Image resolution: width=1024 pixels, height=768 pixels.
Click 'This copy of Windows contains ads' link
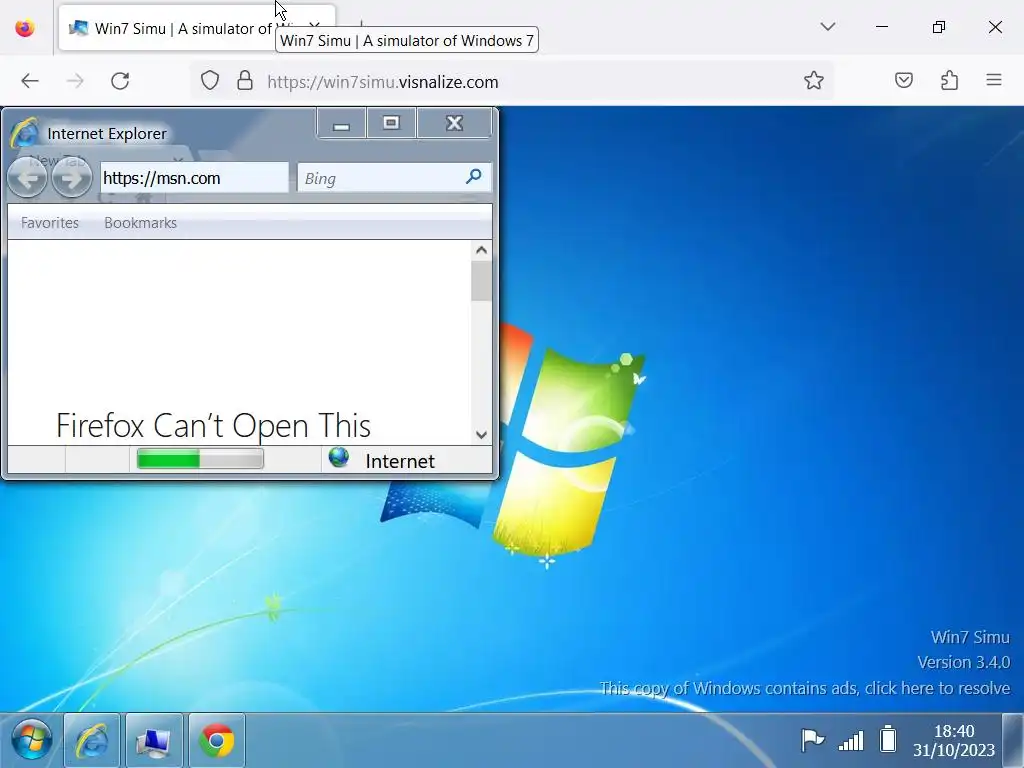[805, 688]
